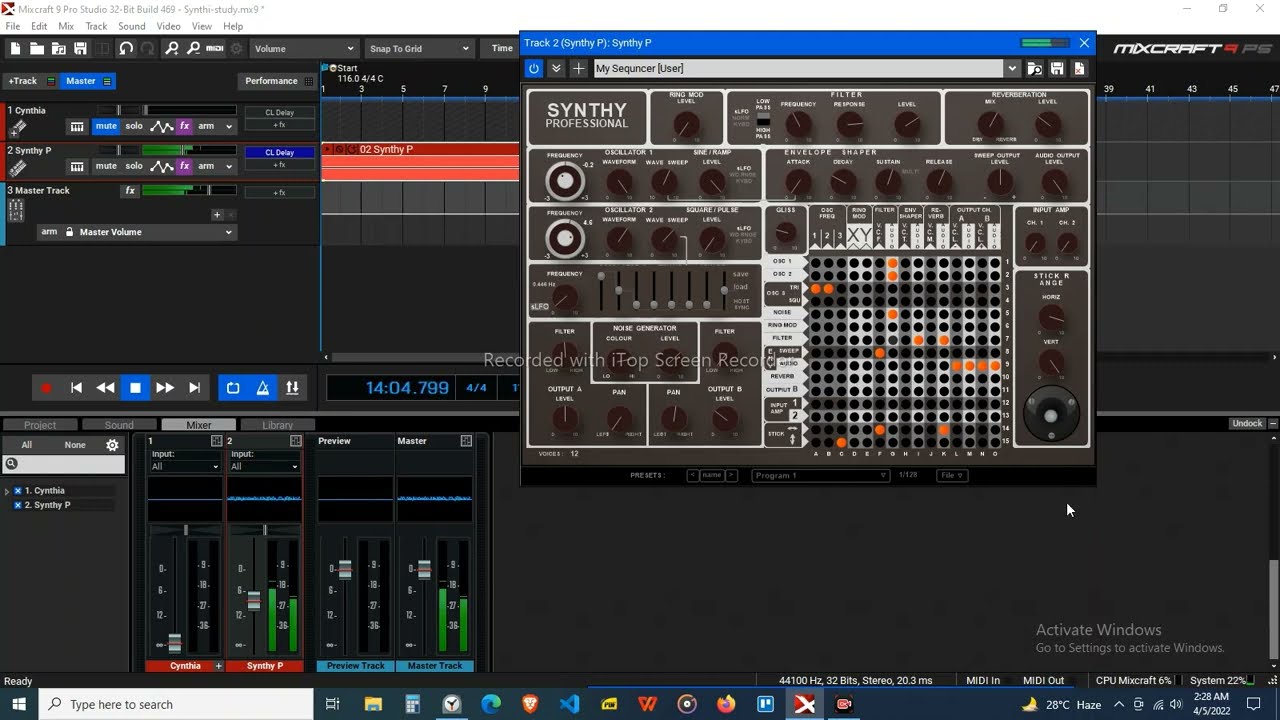Open the Snap To Grid dropdown
The height and width of the screenshot is (720, 1280).
coord(419,48)
